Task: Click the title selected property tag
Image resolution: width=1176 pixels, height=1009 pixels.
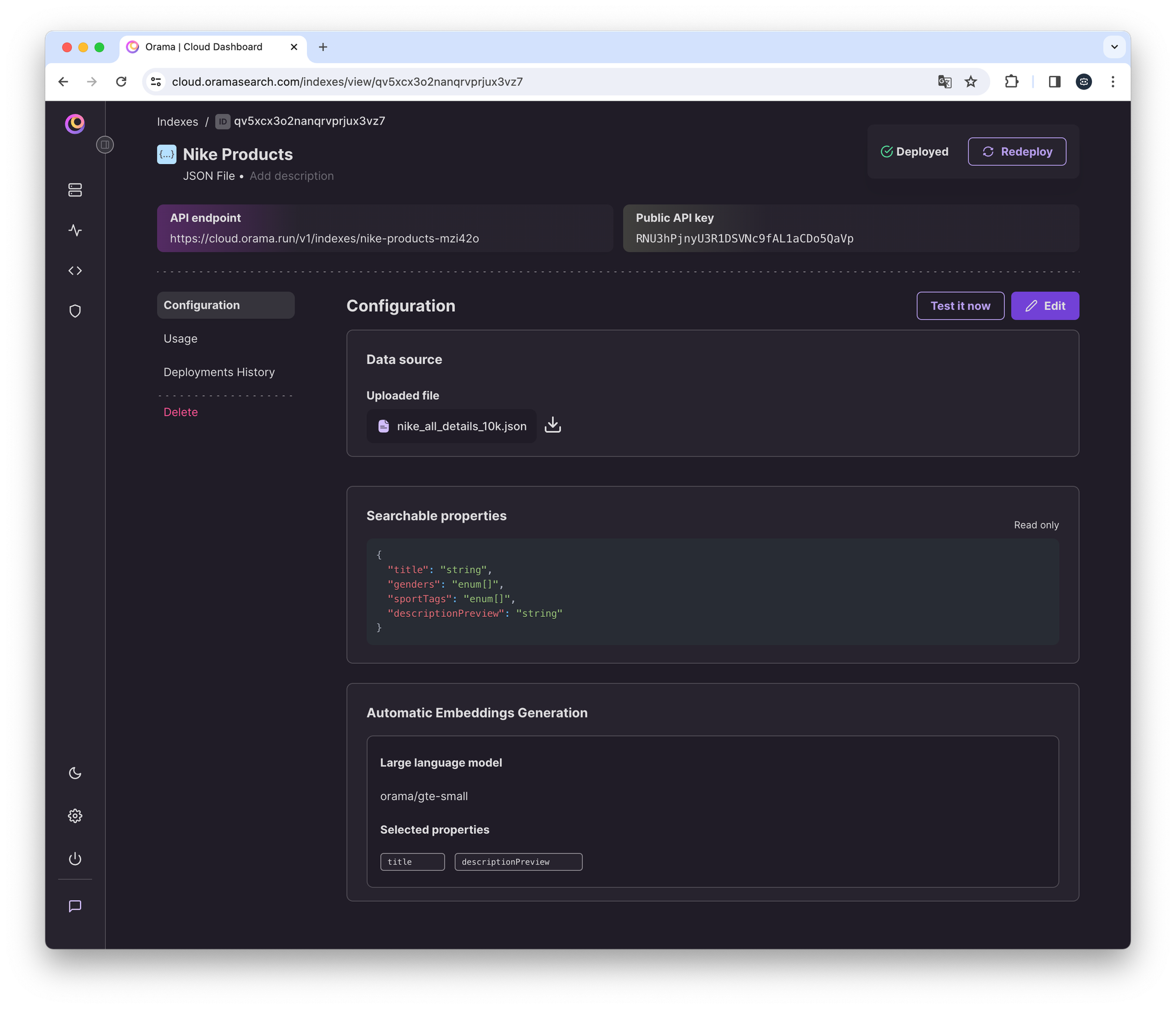Action: point(412,862)
